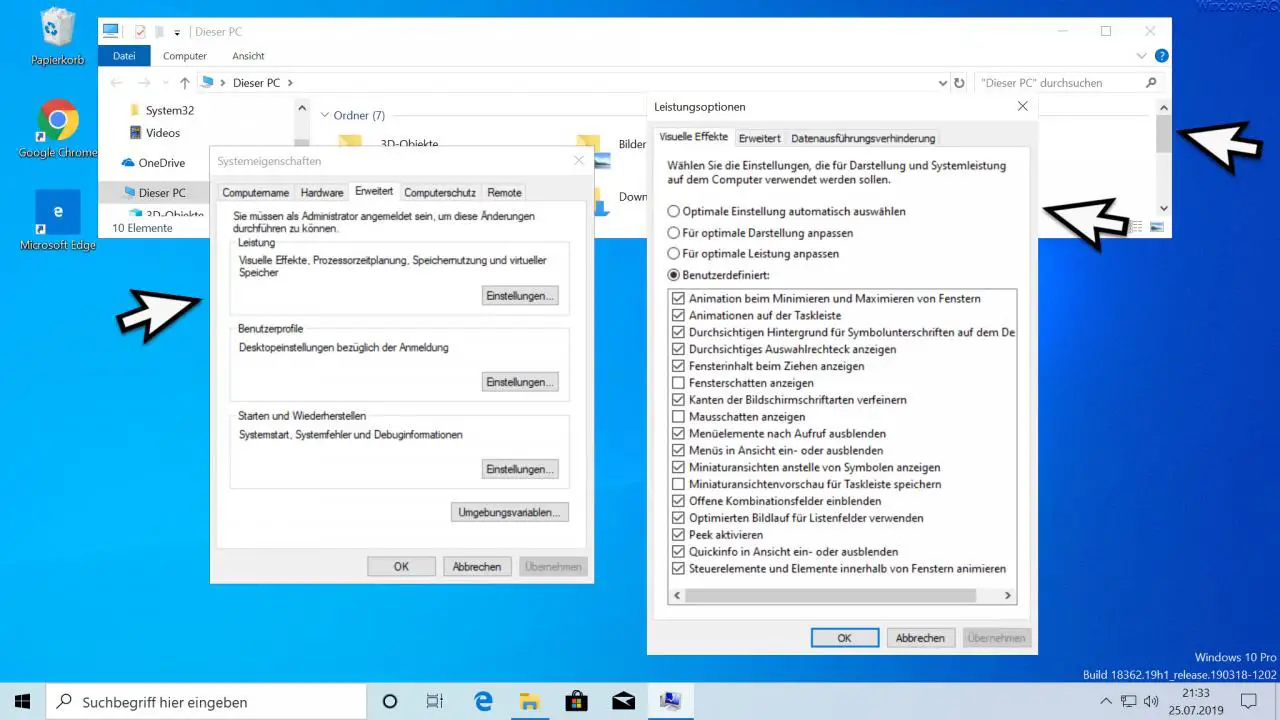Select the Benutzerdefiniert radio button
The image size is (1280, 720).
pyautogui.click(x=674, y=275)
